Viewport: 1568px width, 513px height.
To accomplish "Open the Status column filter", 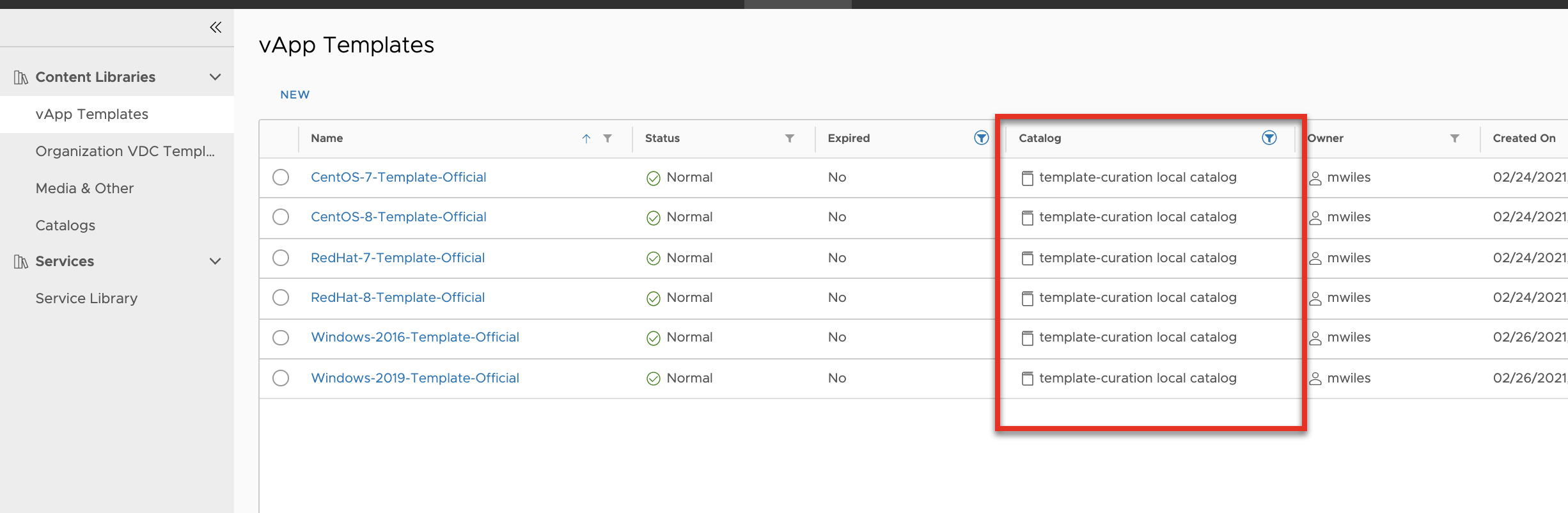I will tap(790, 138).
